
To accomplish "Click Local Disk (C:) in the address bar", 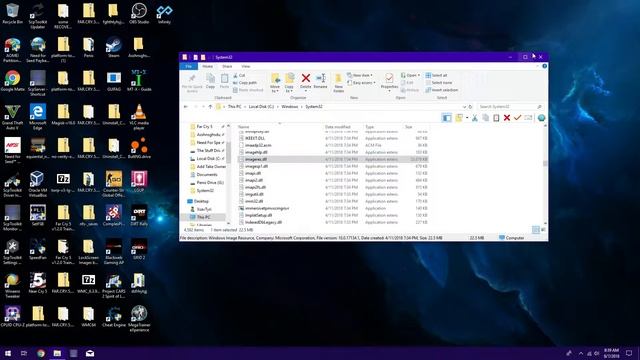I will (261, 107).
